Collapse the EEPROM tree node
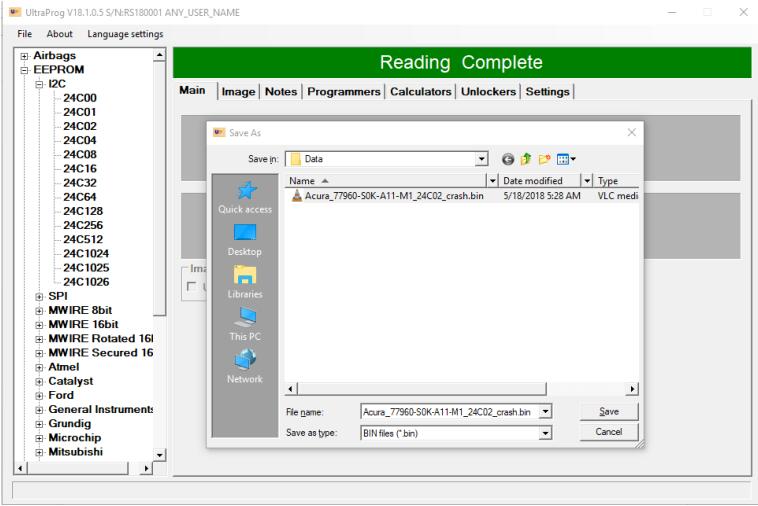The width and height of the screenshot is (758, 506). [24, 70]
